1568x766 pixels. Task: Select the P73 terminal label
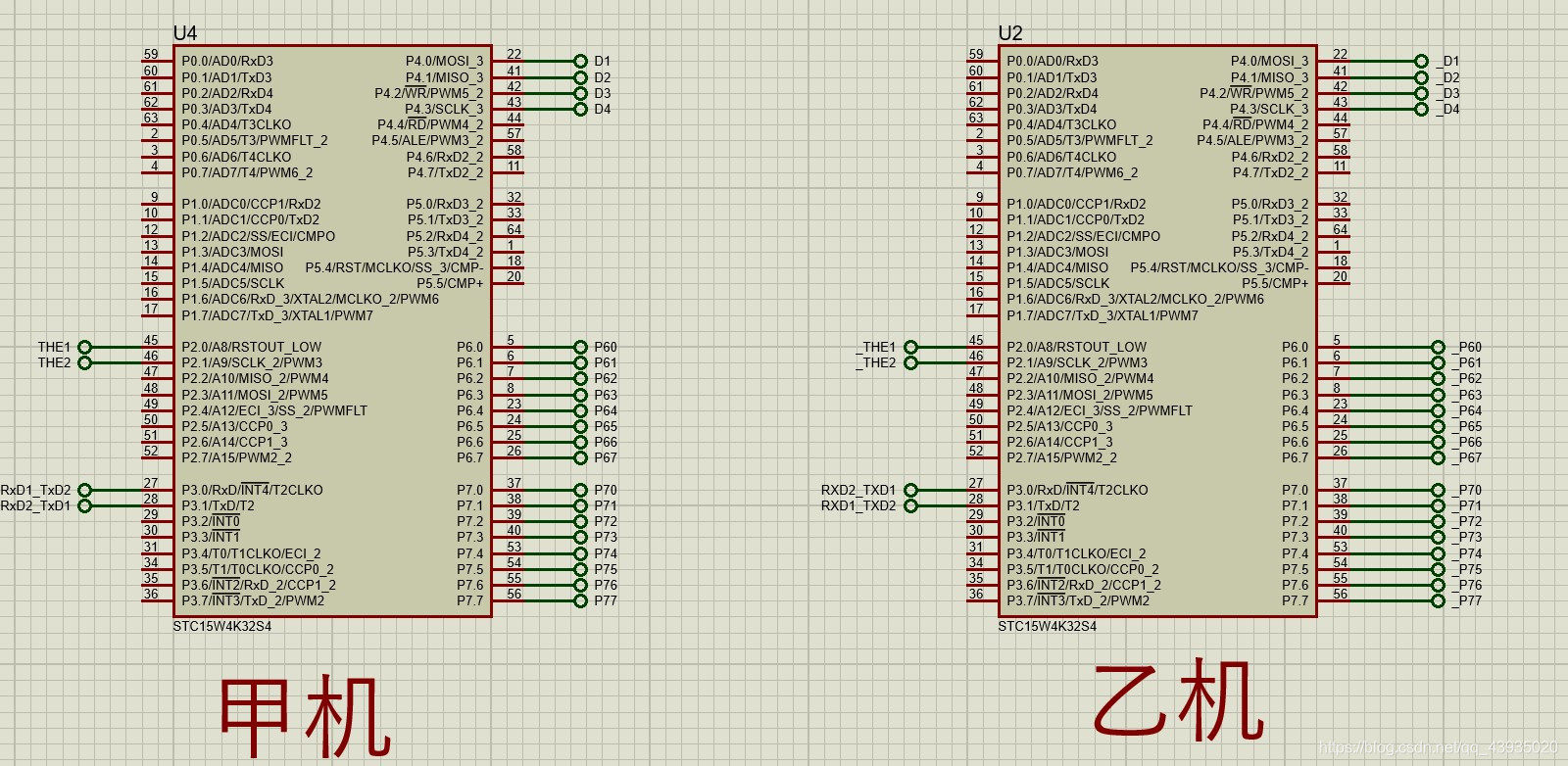(x=606, y=537)
